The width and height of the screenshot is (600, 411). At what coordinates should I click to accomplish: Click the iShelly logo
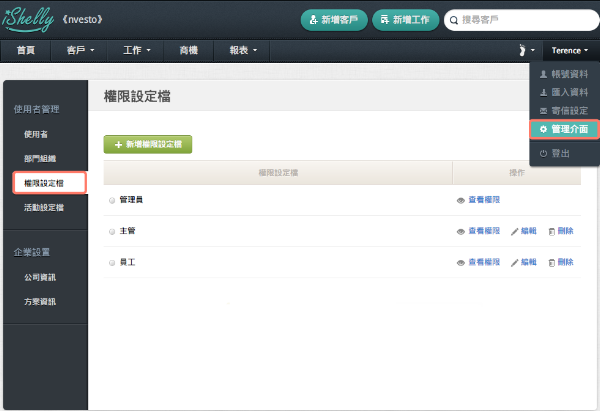pyautogui.click(x=27, y=18)
